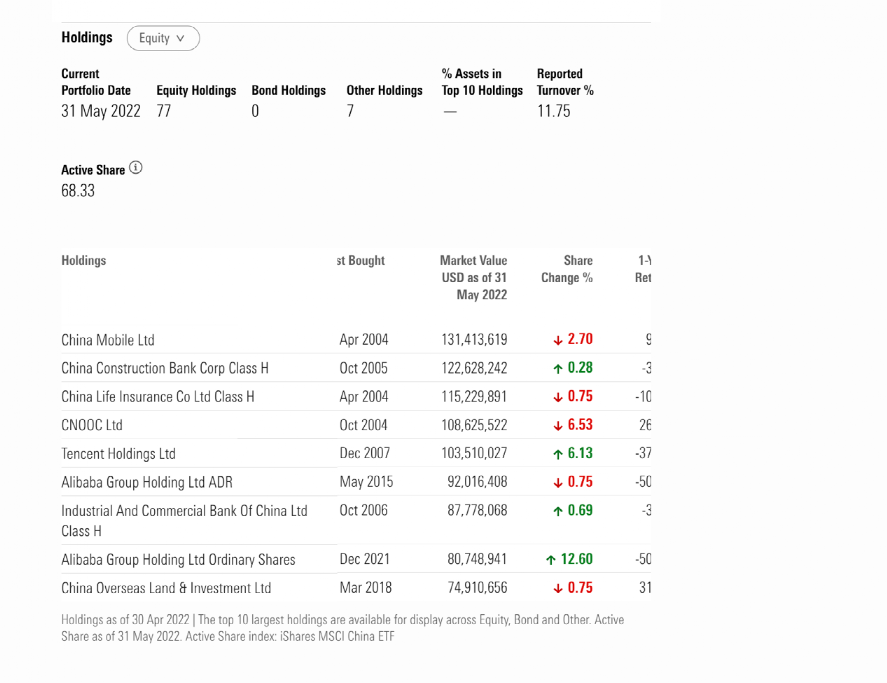Click the green up arrow for Tencent share change
This screenshot has height=683, width=887.
coord(558,453)
